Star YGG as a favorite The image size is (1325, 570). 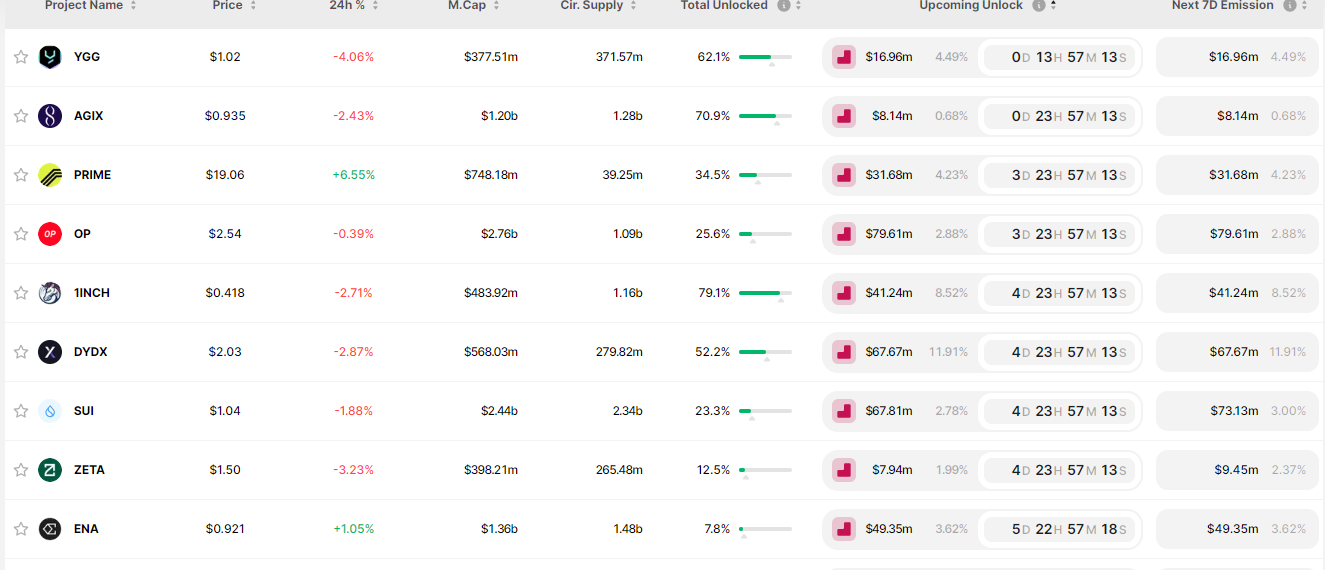[x=21, y=57]
